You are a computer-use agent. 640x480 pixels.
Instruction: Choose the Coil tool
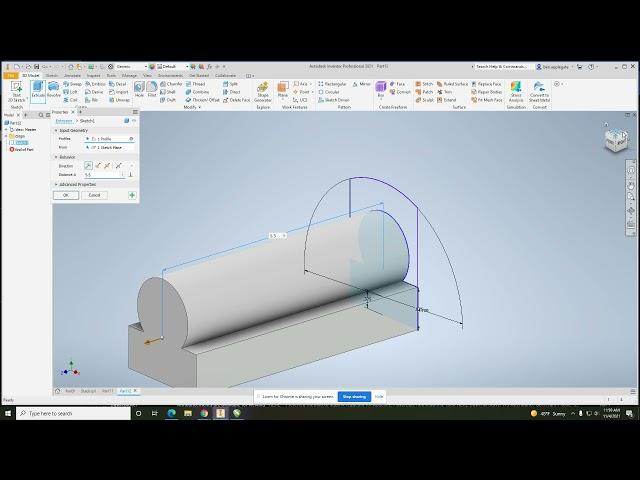click(x=71, y=100)
